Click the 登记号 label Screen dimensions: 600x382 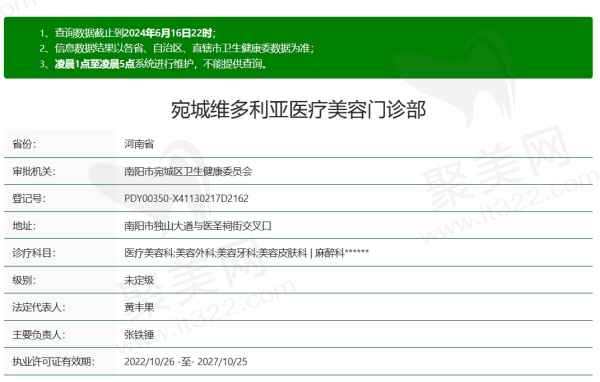(x=29, y=199)
